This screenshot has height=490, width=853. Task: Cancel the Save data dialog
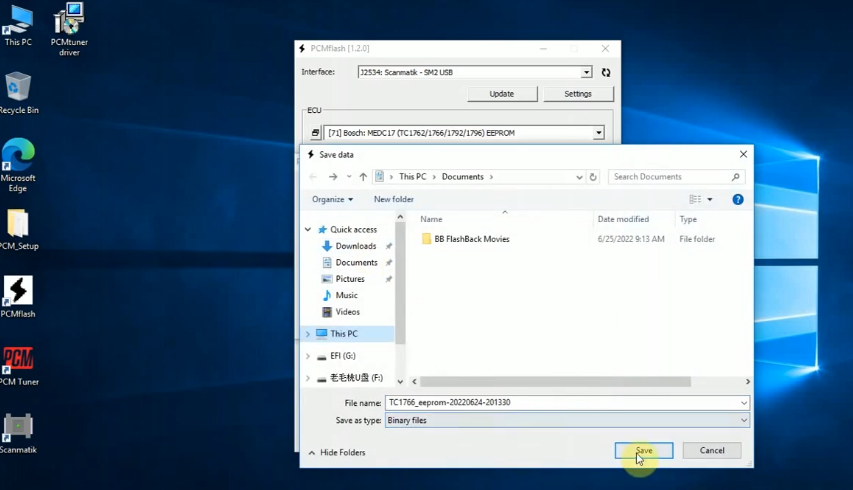712,450
